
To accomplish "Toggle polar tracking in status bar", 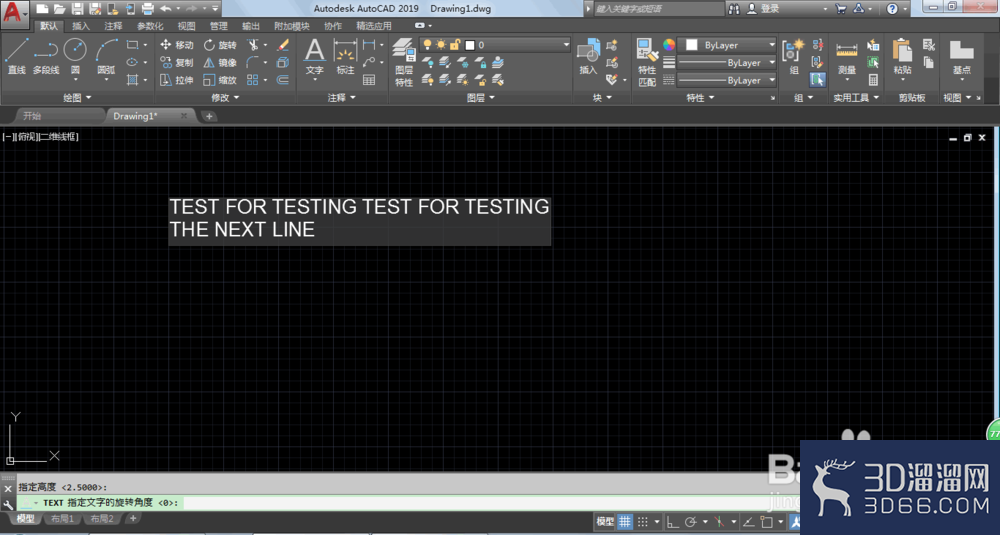I will (x=690, y=522).
